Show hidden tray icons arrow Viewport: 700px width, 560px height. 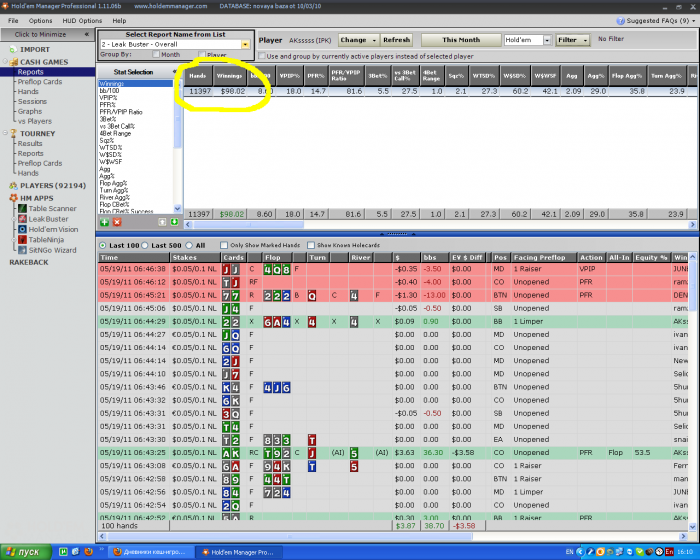click(x=580, y=552)
